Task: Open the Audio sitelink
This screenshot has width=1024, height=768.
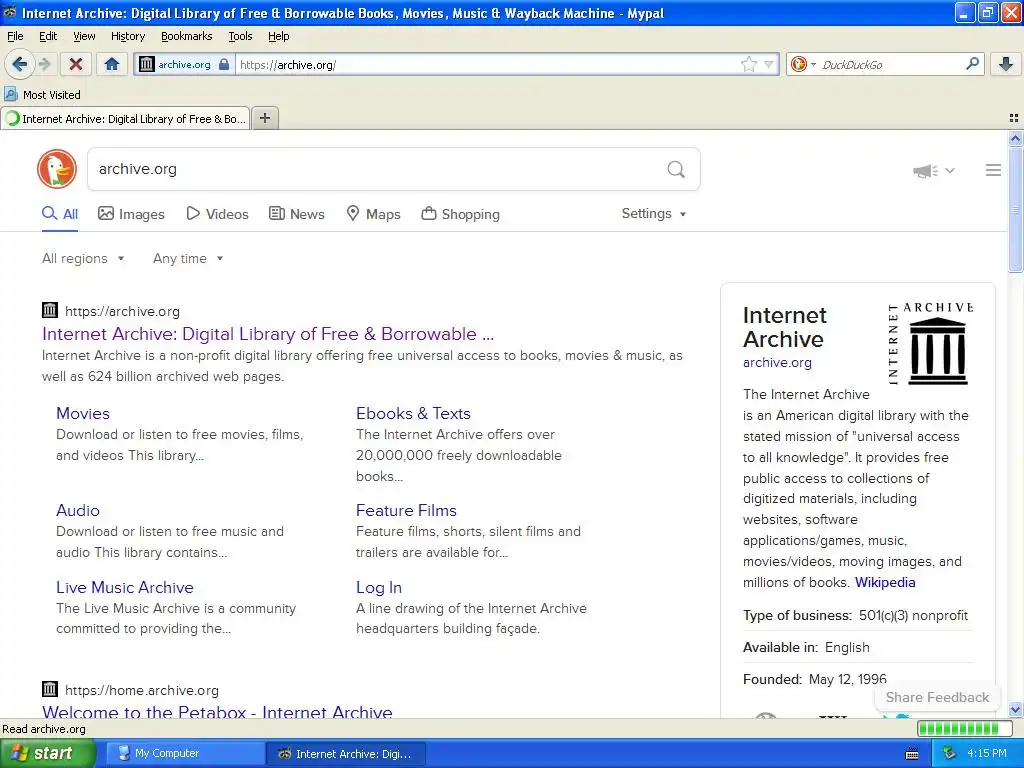Action: 78,510
